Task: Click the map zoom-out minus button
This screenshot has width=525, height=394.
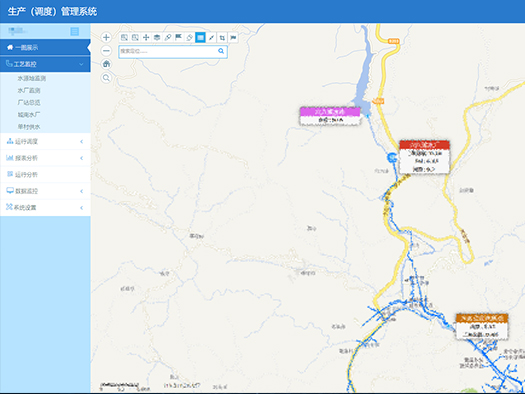Action: [106, 51]
